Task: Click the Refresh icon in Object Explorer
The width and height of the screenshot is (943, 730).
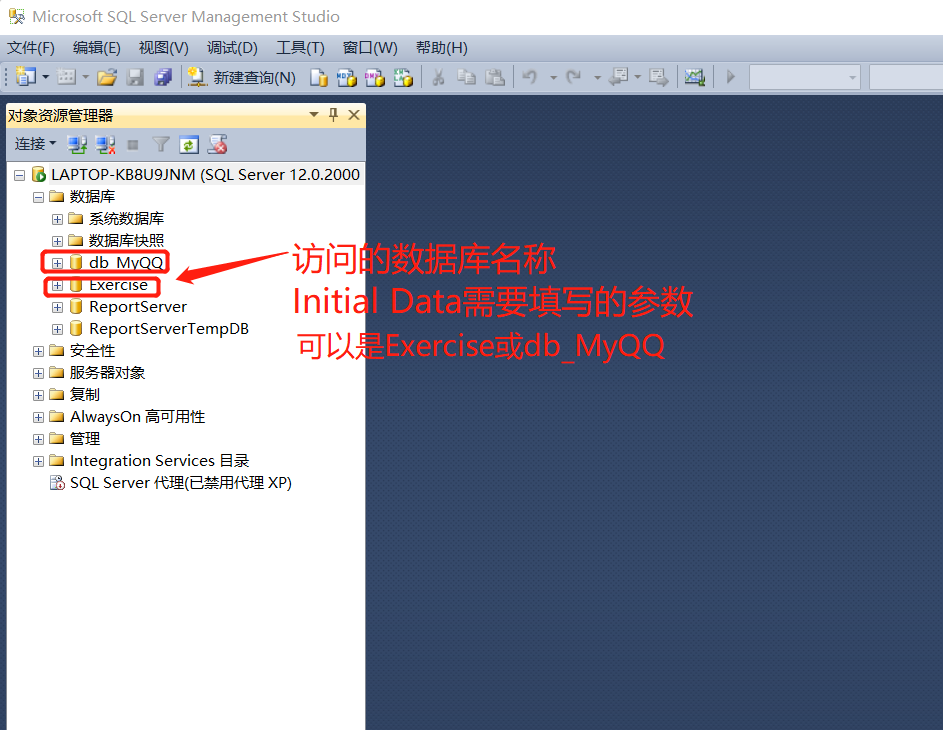Action: click(189, 144)
